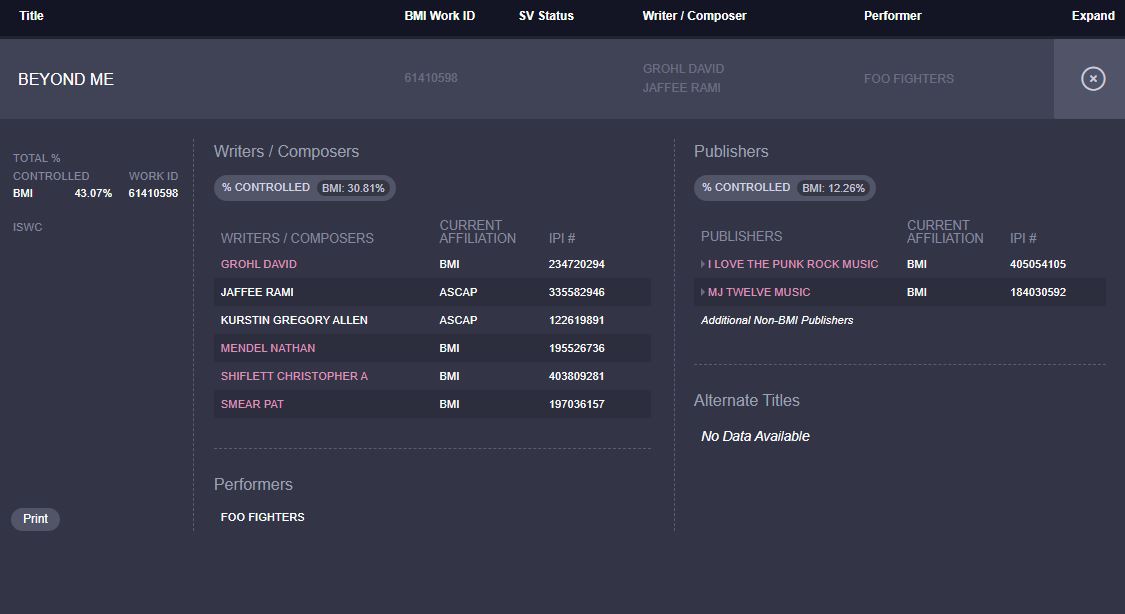Open writer SMEAR PAT link

pyautogui.click(x=252, y=404)
